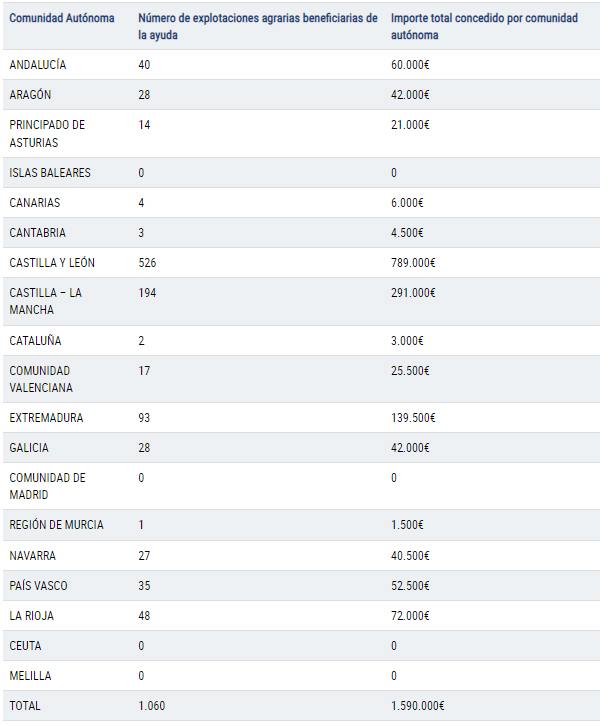Click the 'Comunidad Autónoma' column header

tap(62, 18)
